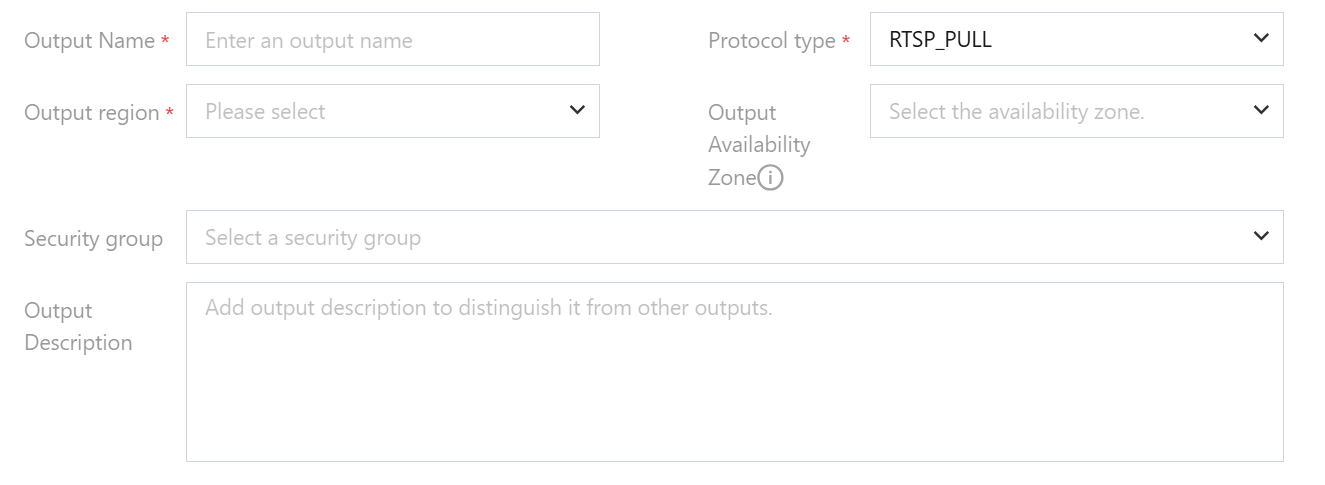Screen dimensions: 1325x485
Task: Click the availability zone chevron arrow
Action: (x=1261, y=110)
